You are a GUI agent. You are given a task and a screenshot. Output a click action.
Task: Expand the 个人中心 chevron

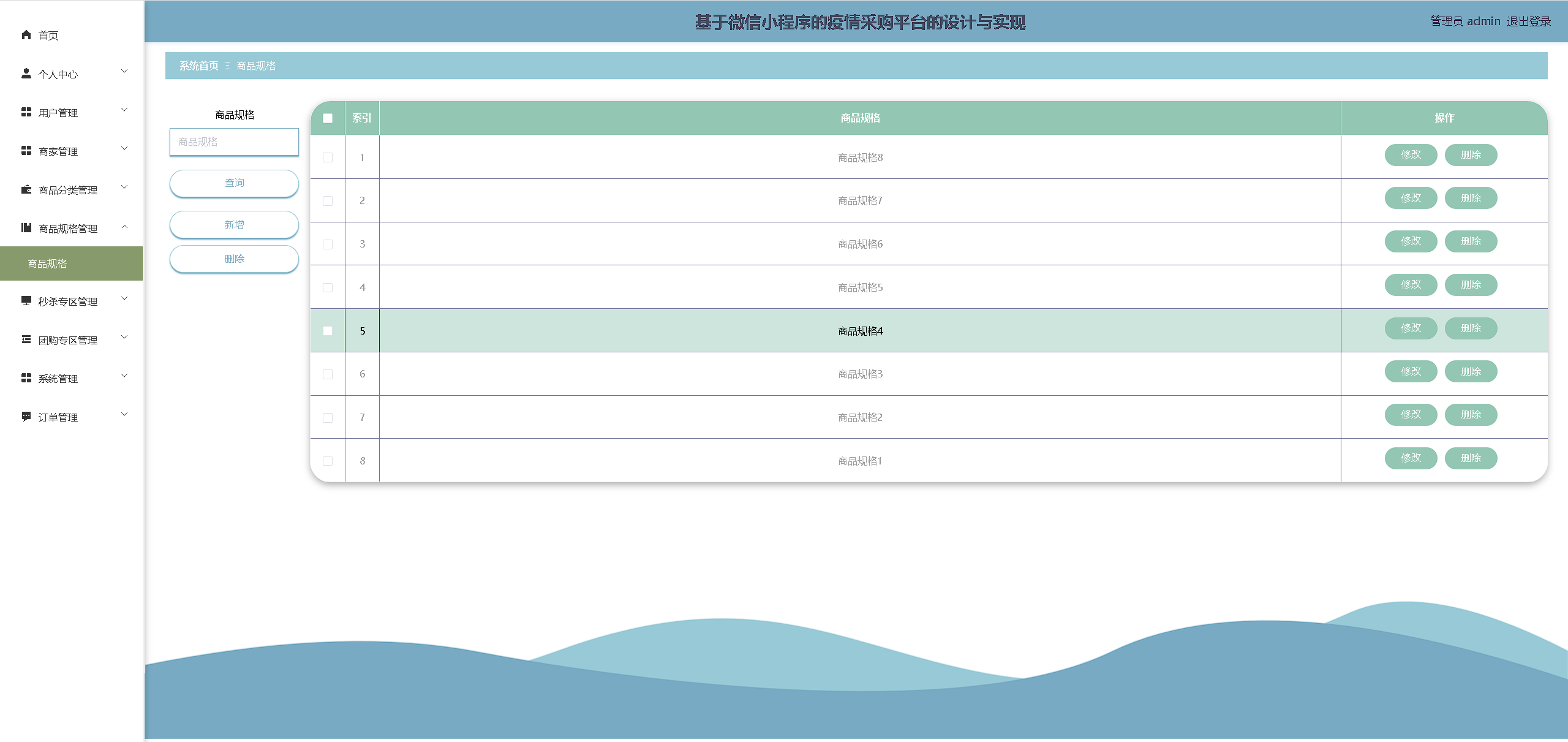[x=124, y=72]
